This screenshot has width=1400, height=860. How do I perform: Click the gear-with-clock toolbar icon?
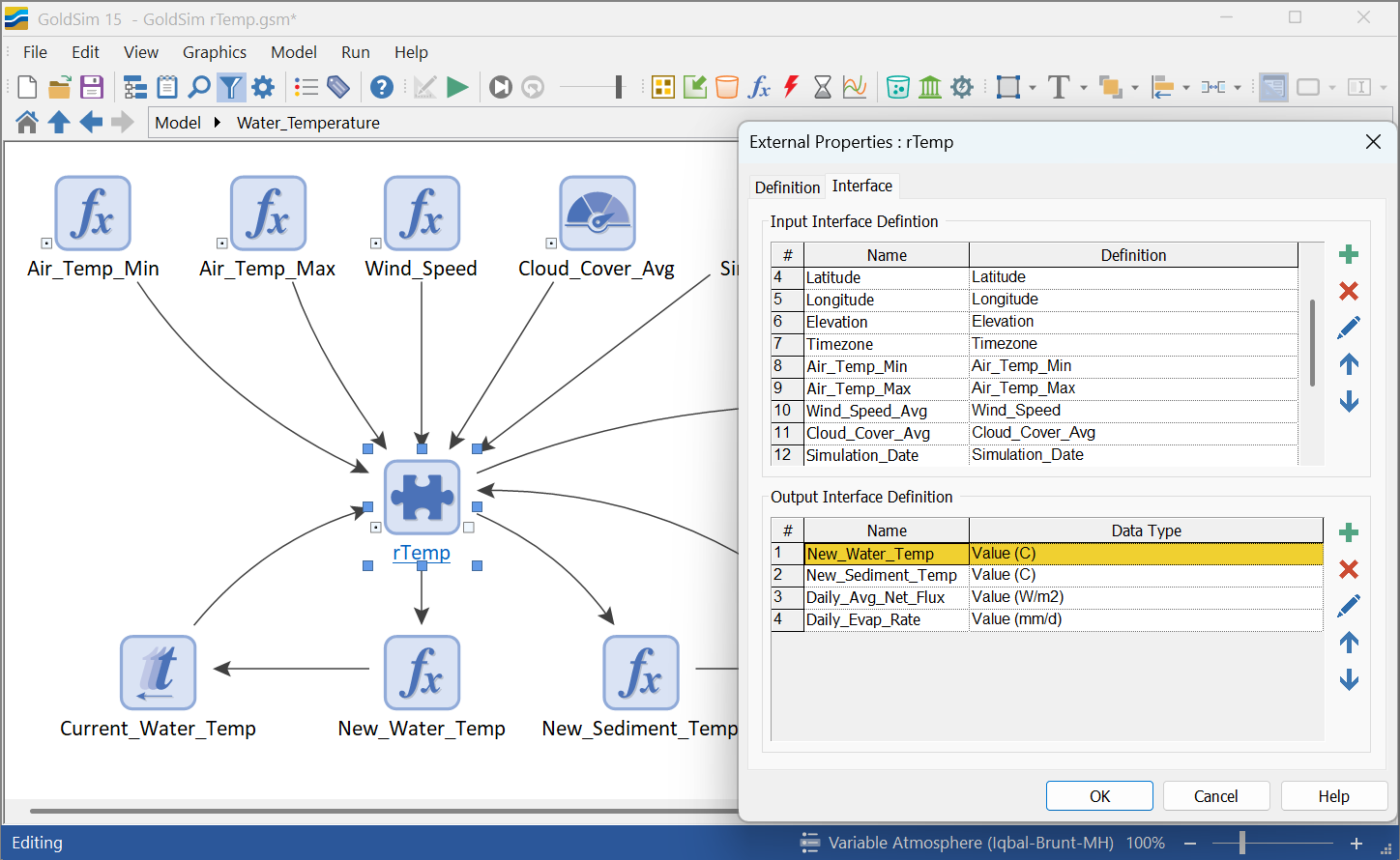tap(962, 87)
